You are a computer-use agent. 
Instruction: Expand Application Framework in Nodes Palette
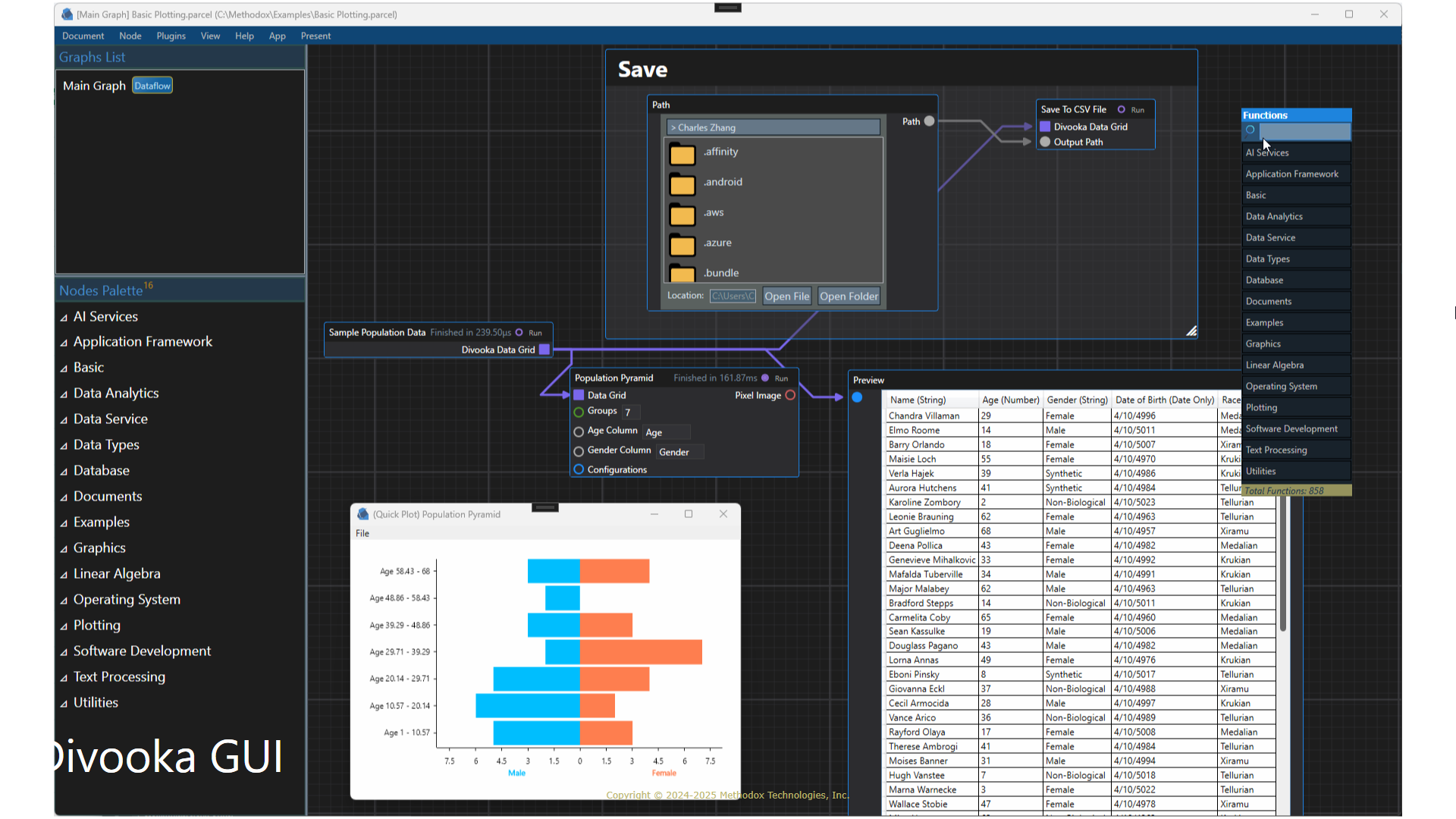(64, 343)
